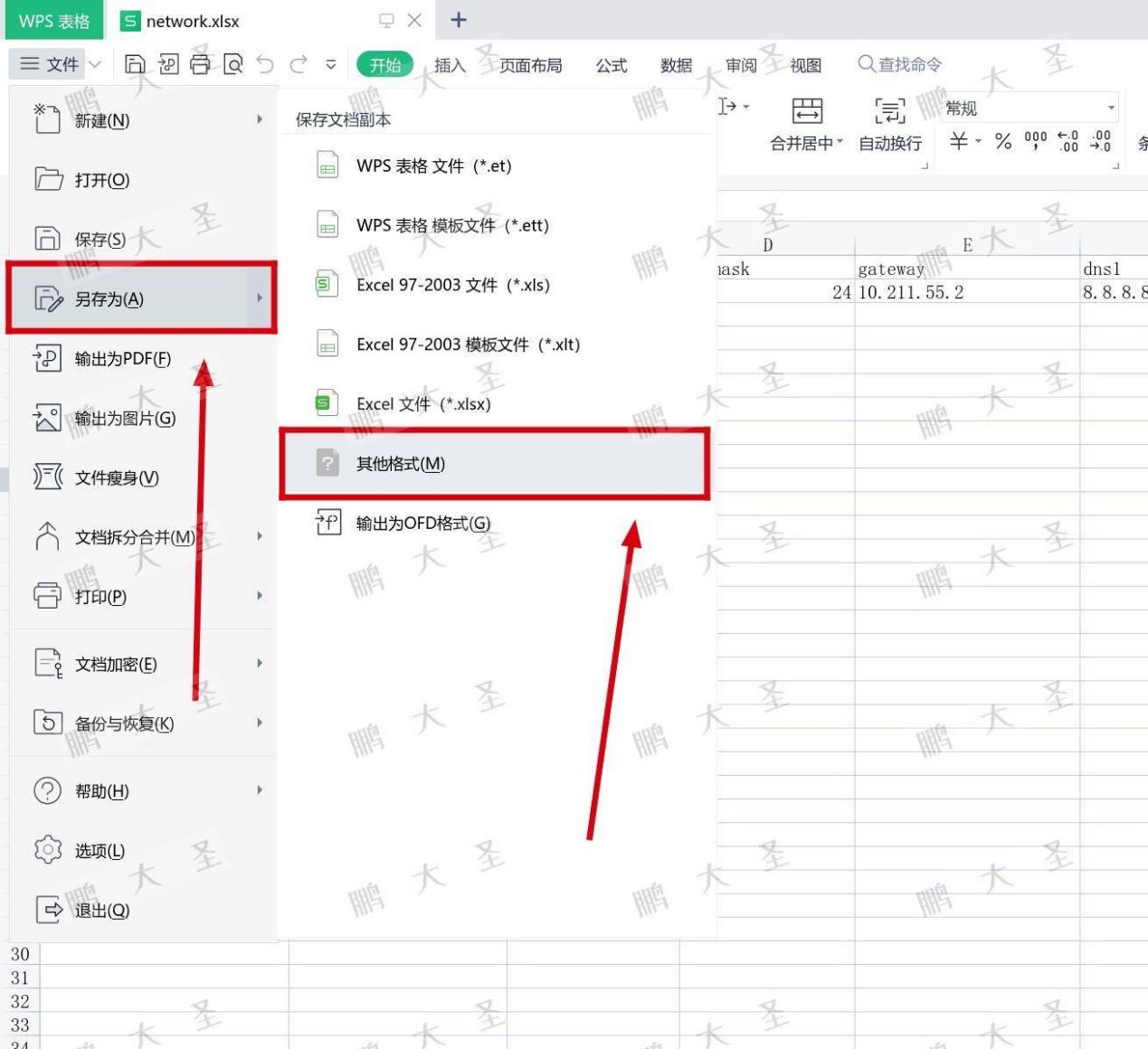Choose 文档拆分合并(M) menu item
Screen dimensions: 1148x1049
pos(142,537)
